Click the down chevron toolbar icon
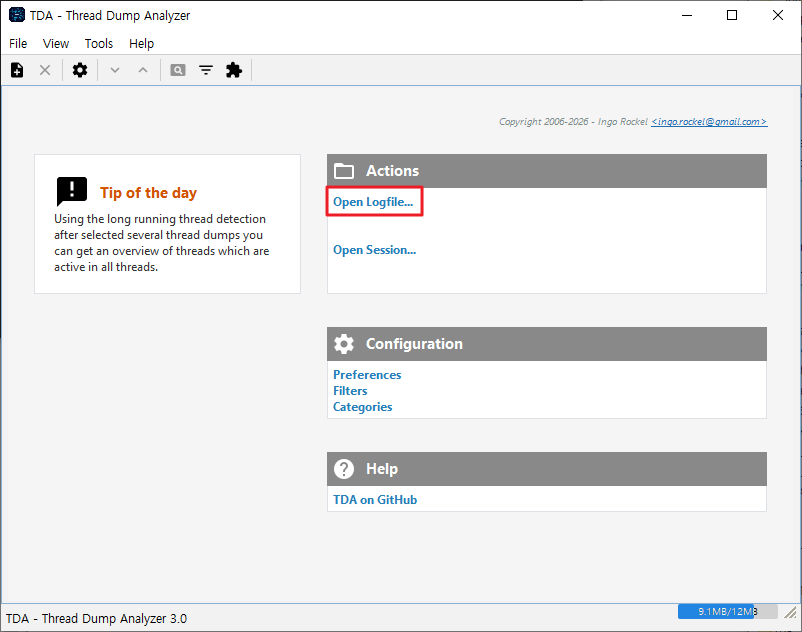 point(115,70)
